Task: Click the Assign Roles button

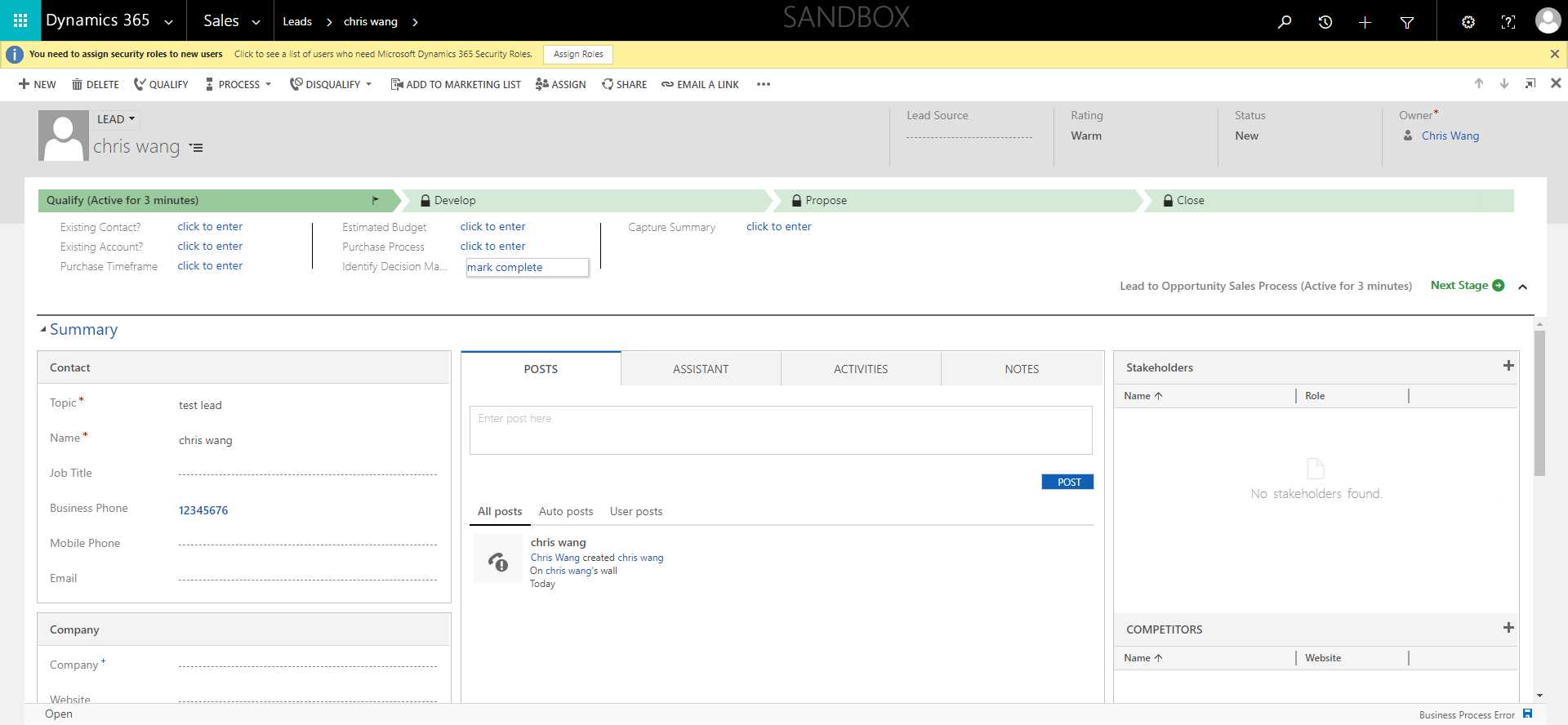Action: (578, 54)
